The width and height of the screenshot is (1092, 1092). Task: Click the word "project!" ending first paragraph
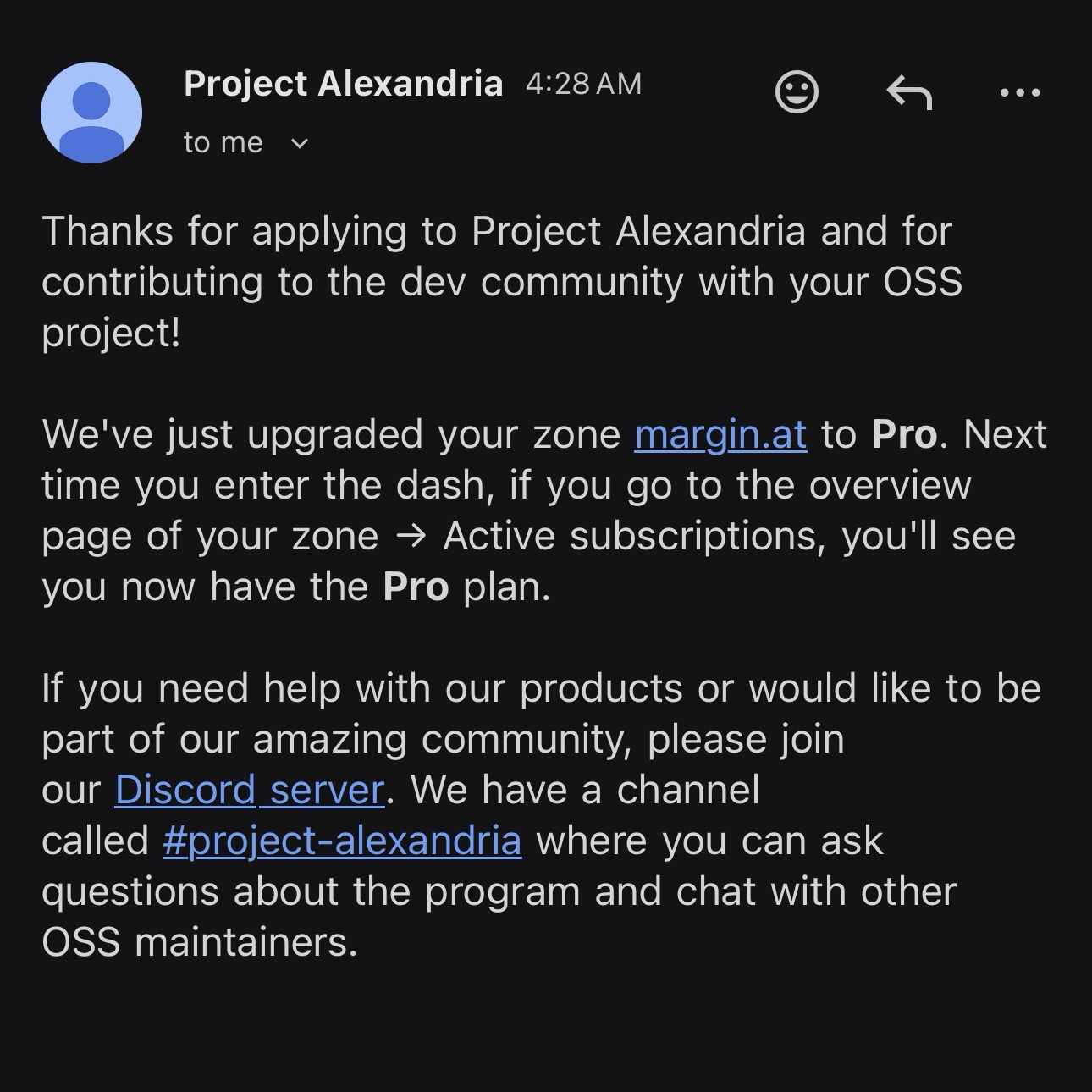111,334
